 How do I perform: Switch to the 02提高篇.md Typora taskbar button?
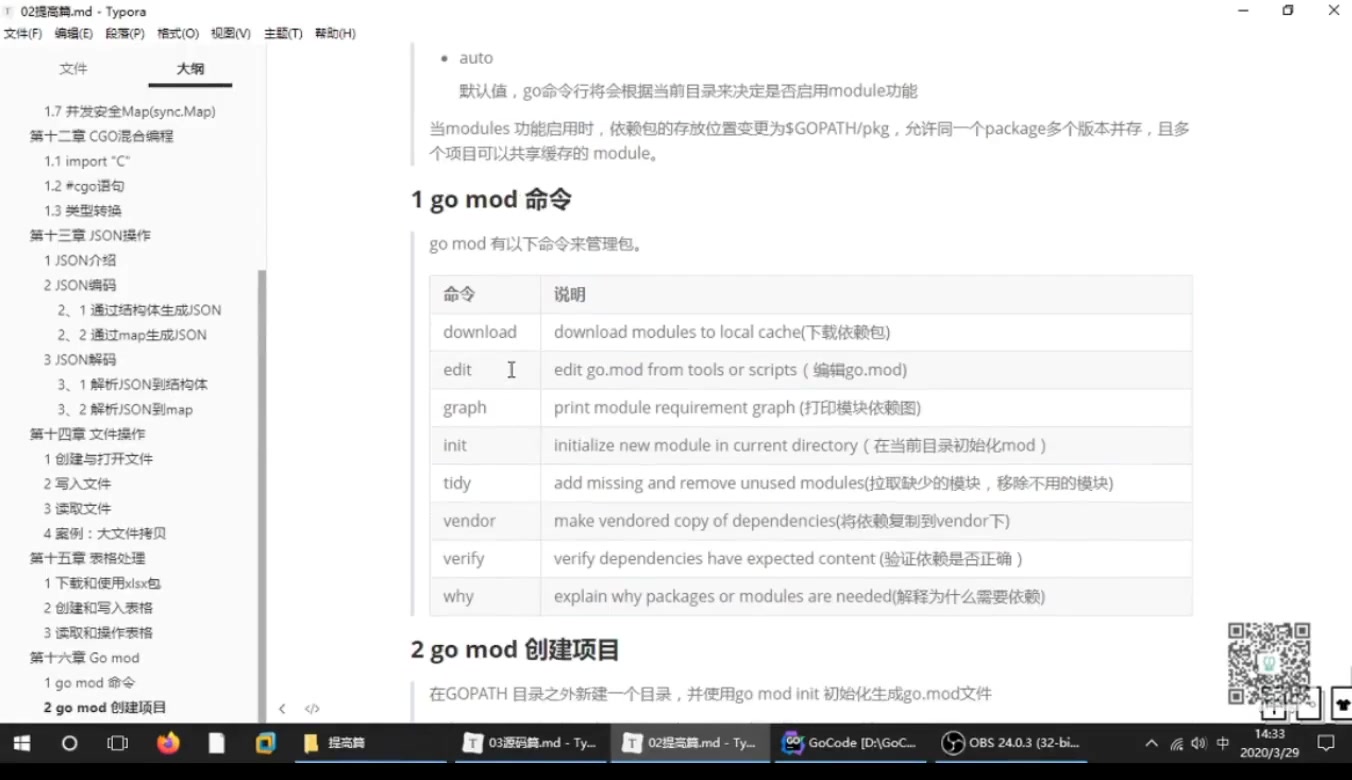pos(690,743)
